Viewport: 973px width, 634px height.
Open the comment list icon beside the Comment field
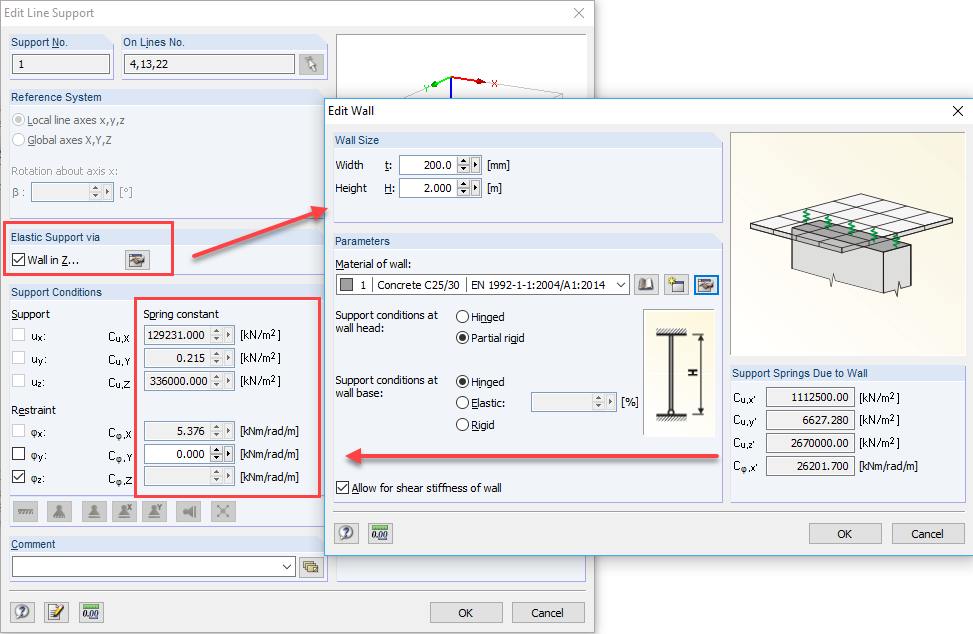tap(311, 566)
